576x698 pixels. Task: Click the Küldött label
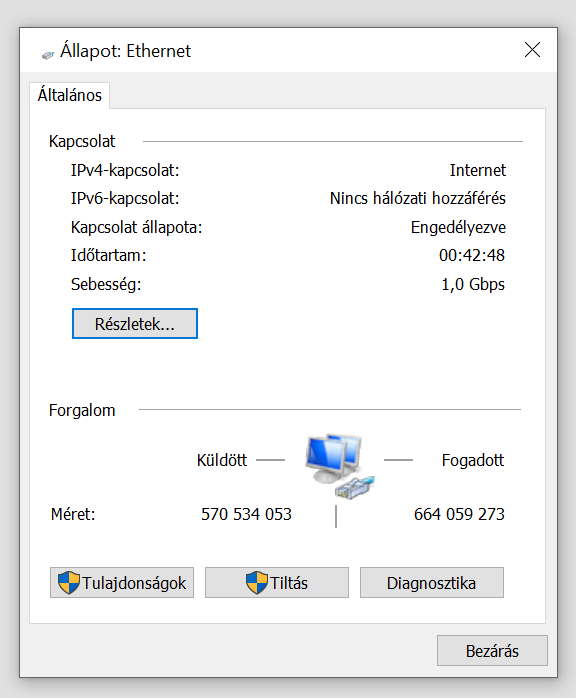[x=222, y=460]
